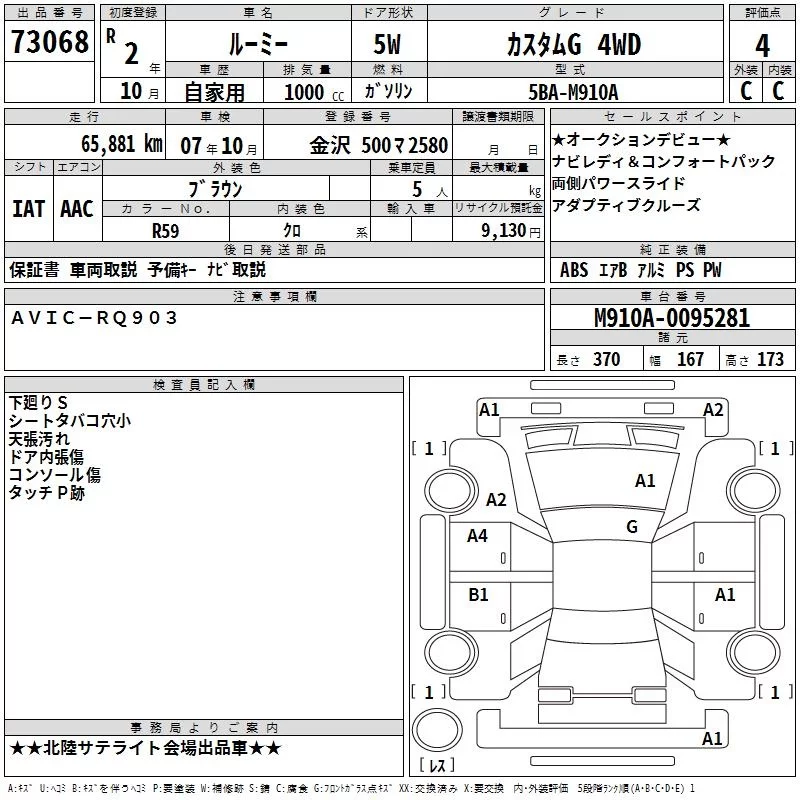Image resolution: width=800 pixels, height=800 pixels.
Task: Click the notes text AVIC-RQ903
Action: tap(94, 318)
